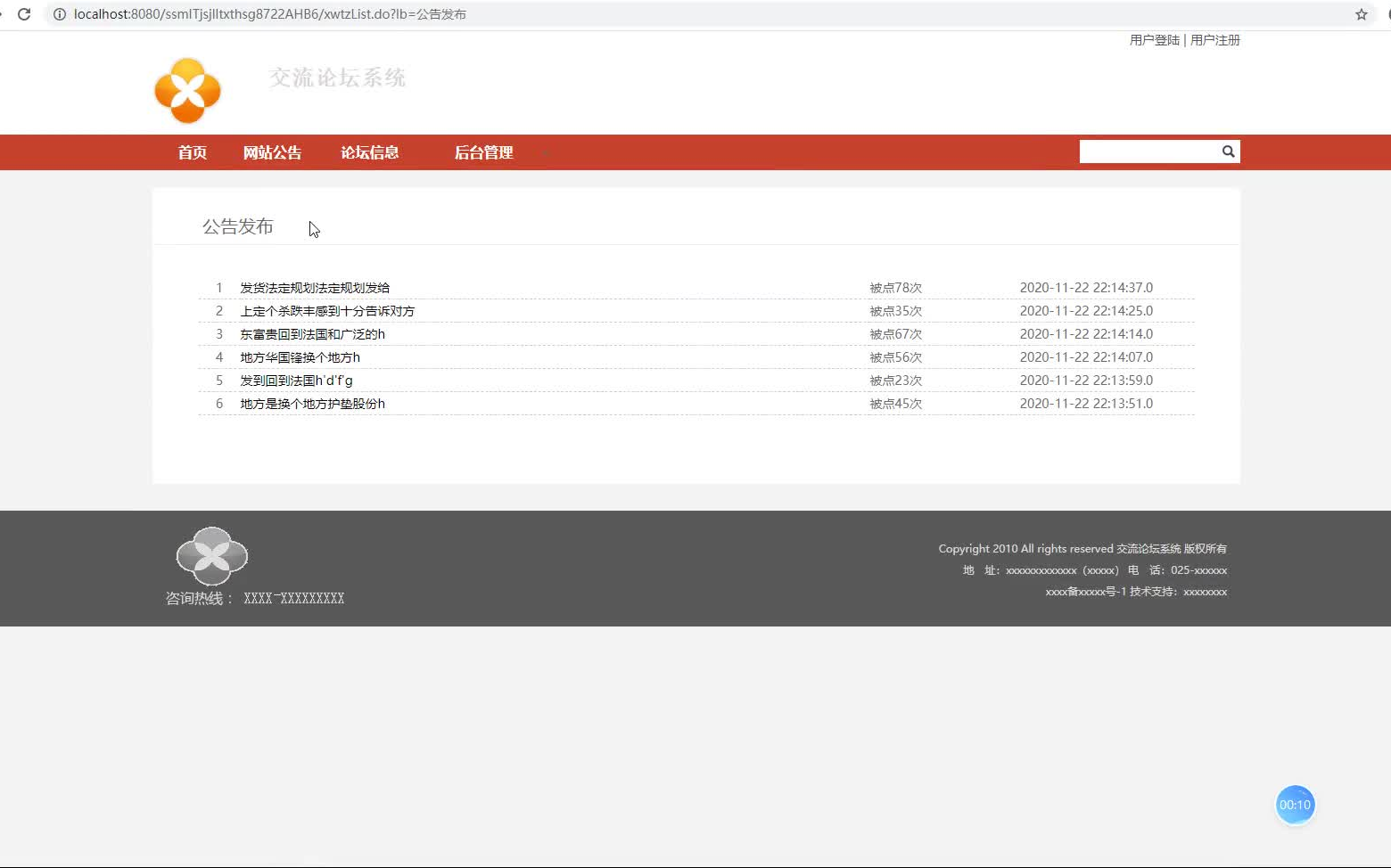
Task: Open the 首页 nav item
Action: 192,152
